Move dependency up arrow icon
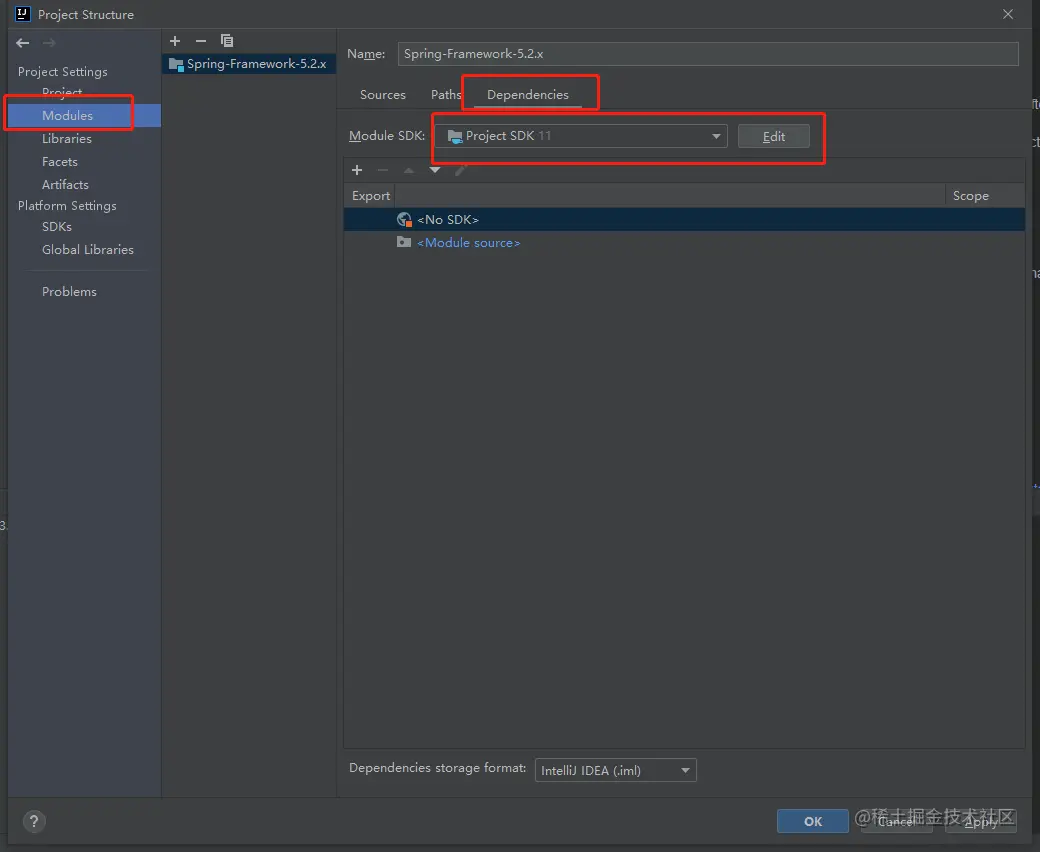This screenshot has height=852, width=1040. (409, 170)
